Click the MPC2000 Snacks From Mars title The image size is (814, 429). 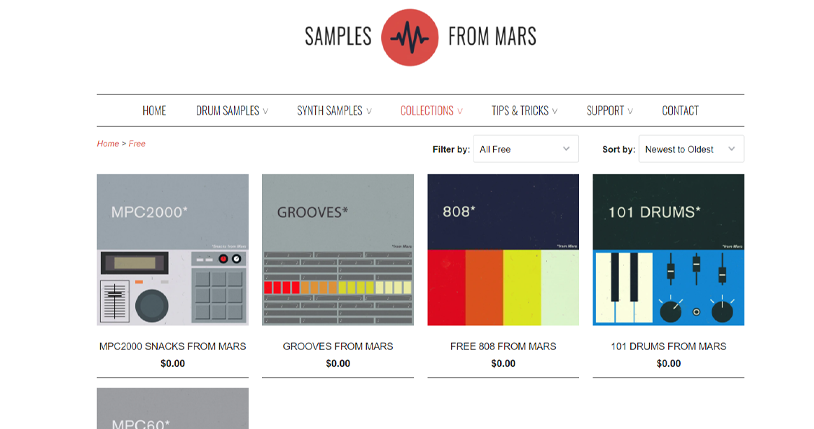173,346
